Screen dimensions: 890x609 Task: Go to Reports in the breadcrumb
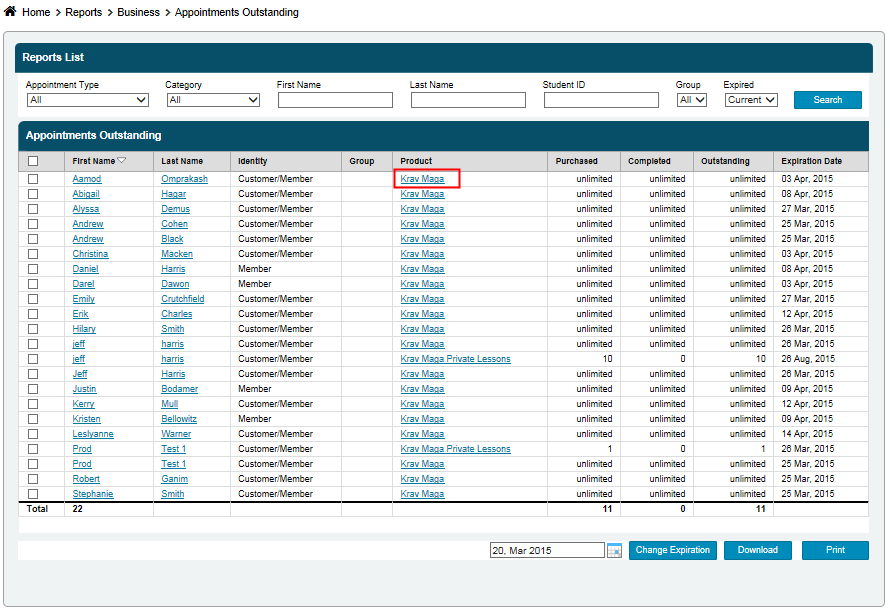pyautogui.click(x=84, y=12)
